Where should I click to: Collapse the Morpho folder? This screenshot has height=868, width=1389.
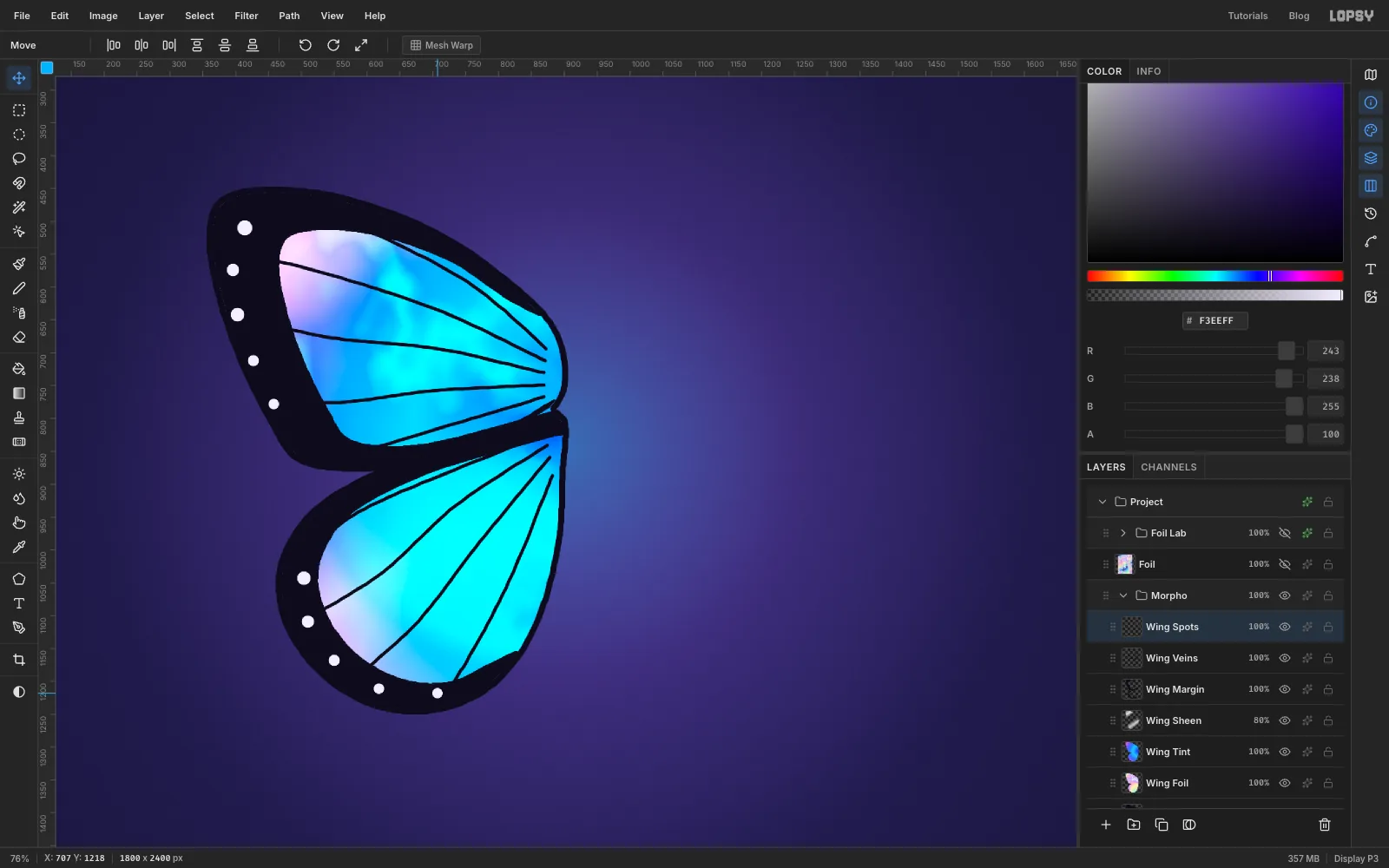pyautogui.click(x=1123, y=595)
